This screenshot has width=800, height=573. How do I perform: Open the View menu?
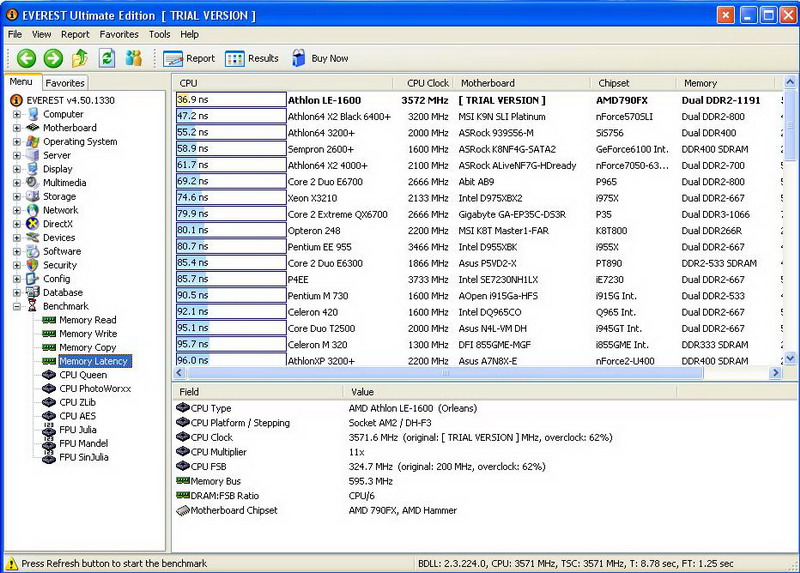[41, 34]
